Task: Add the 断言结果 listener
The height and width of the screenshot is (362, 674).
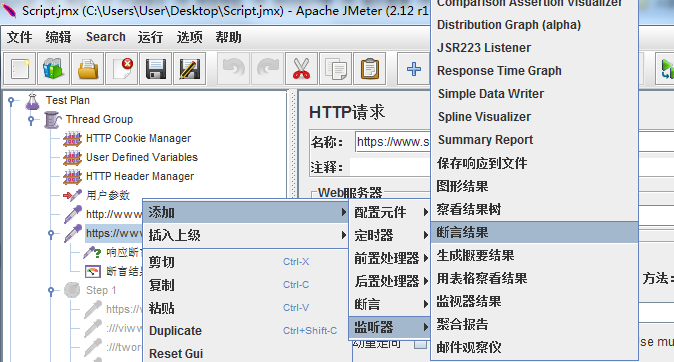Action: point(534,232)
